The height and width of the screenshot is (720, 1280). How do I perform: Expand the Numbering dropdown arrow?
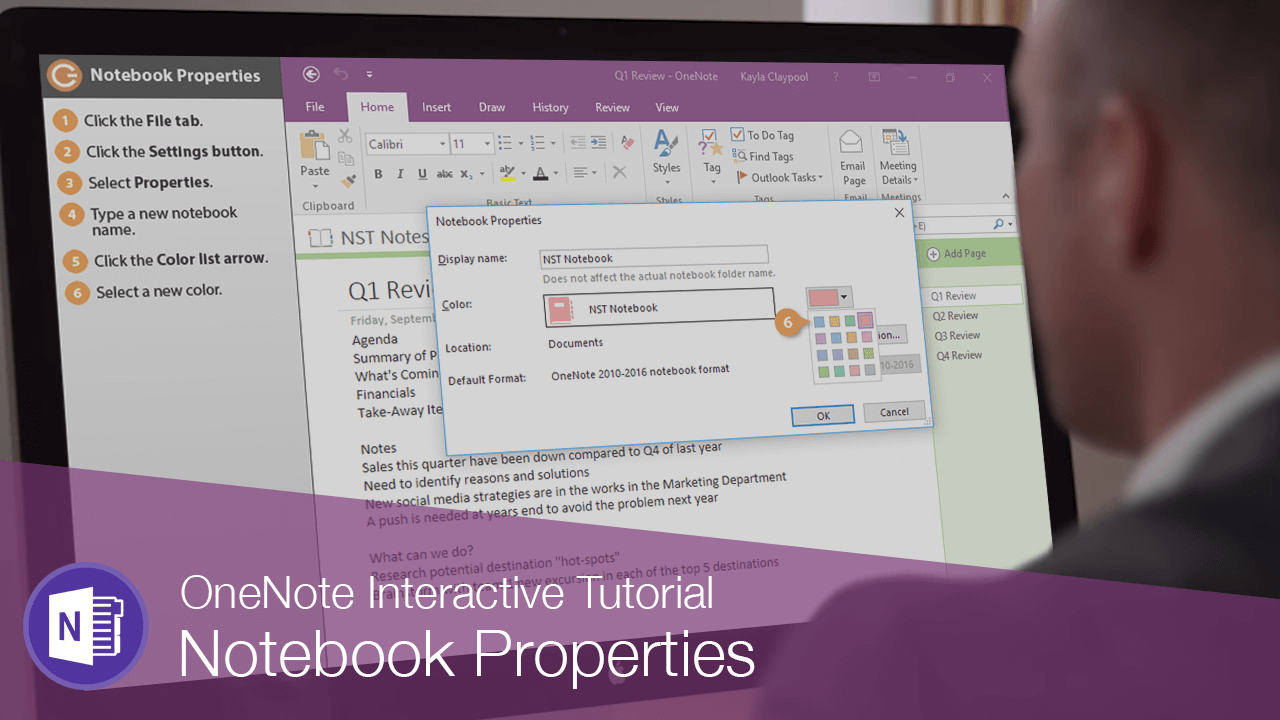(x=553, y=143)
